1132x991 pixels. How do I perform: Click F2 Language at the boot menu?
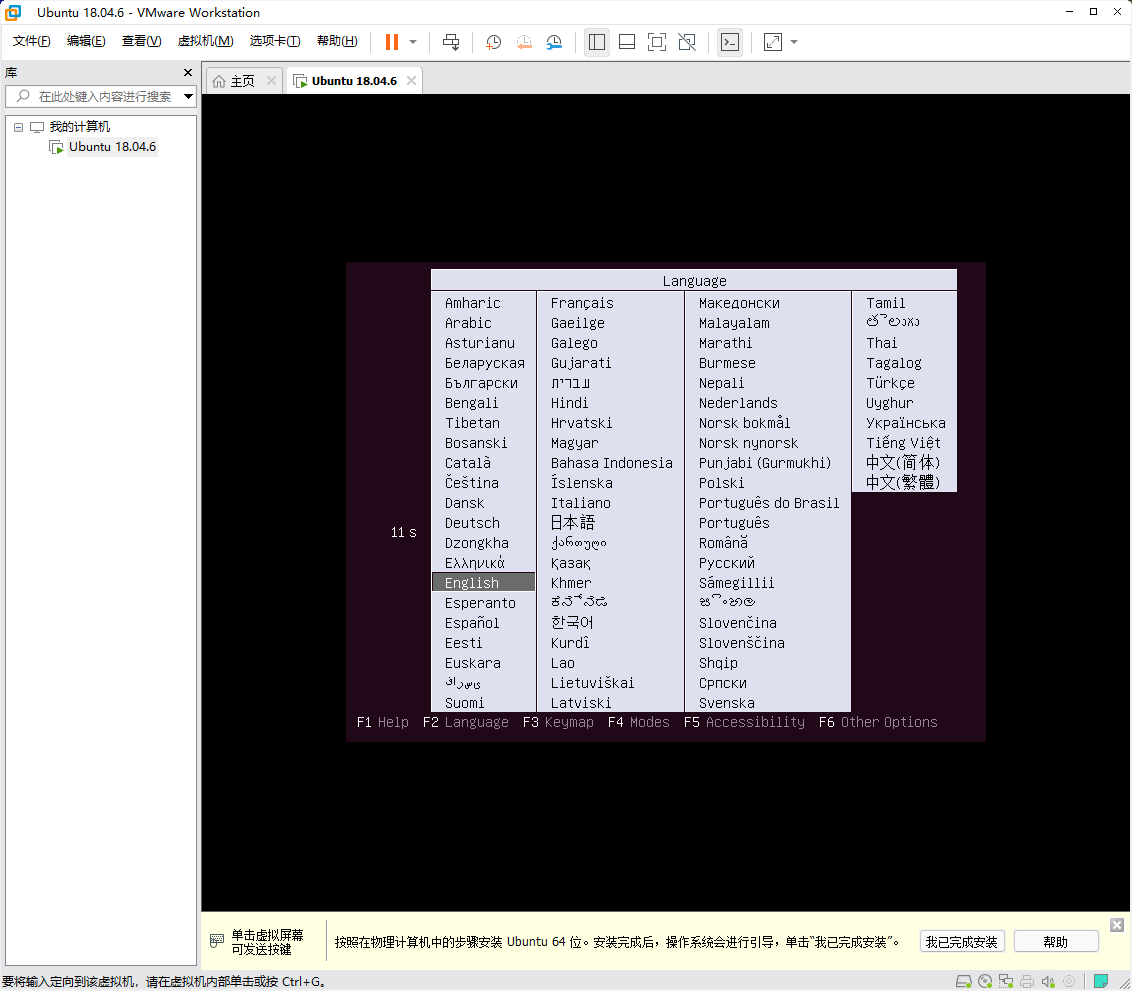pyautogui.click(x=466, y=722)
